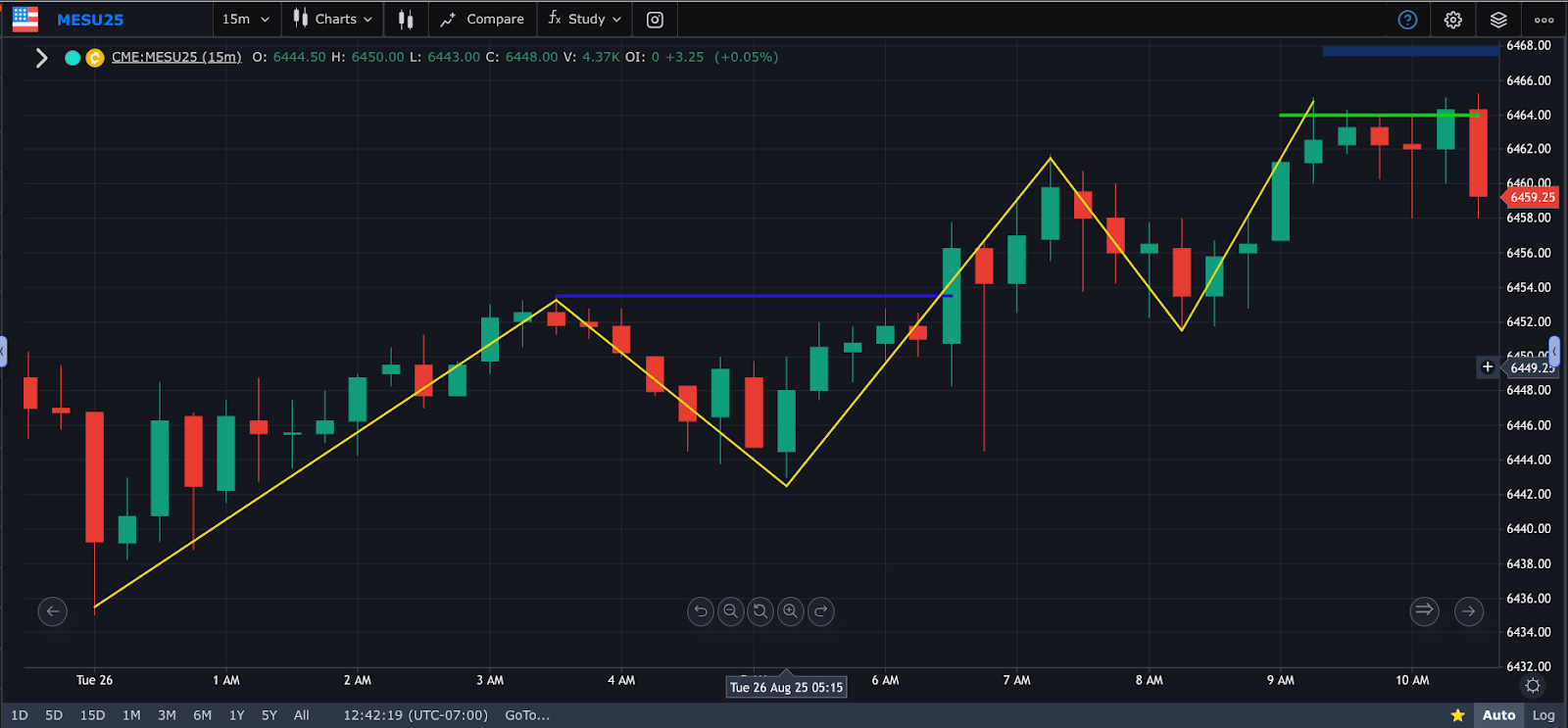Toggle Log price scale mode
Image resolution: width=1568 pixels, height=728 pixels.
[x=1543, y=715]
